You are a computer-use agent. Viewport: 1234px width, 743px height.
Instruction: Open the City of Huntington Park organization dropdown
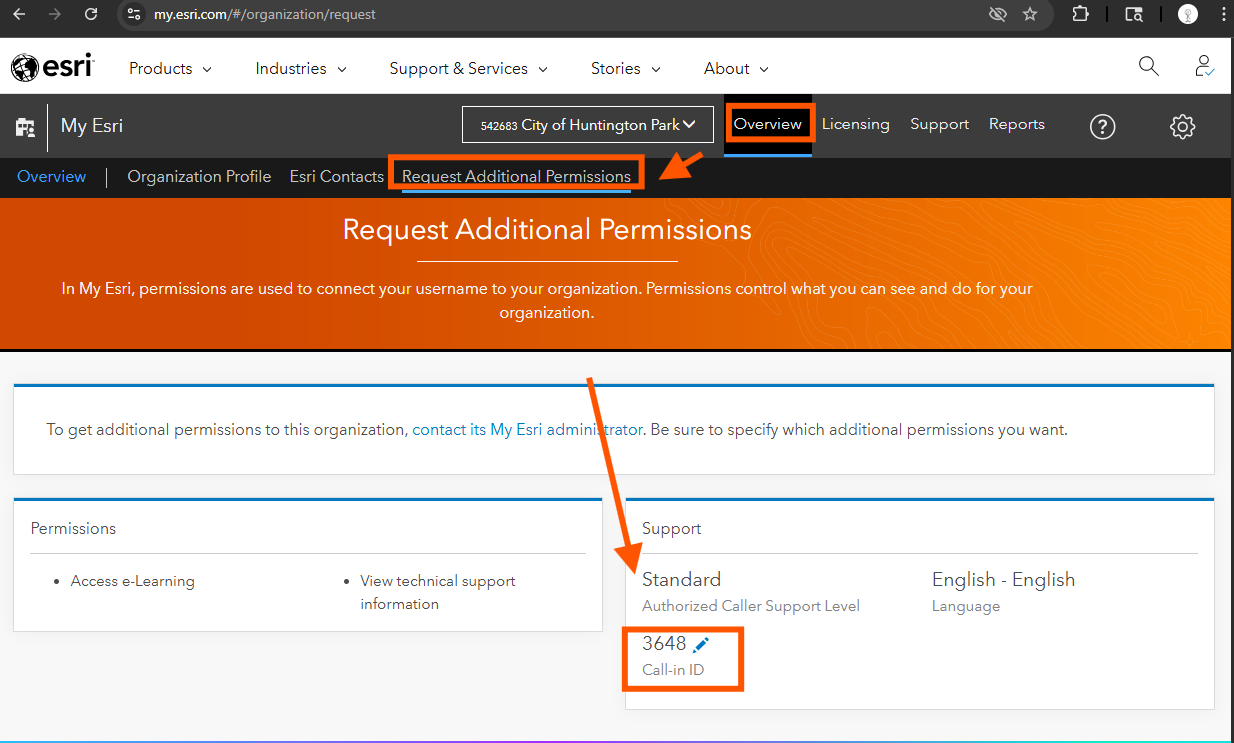point(587,125)
